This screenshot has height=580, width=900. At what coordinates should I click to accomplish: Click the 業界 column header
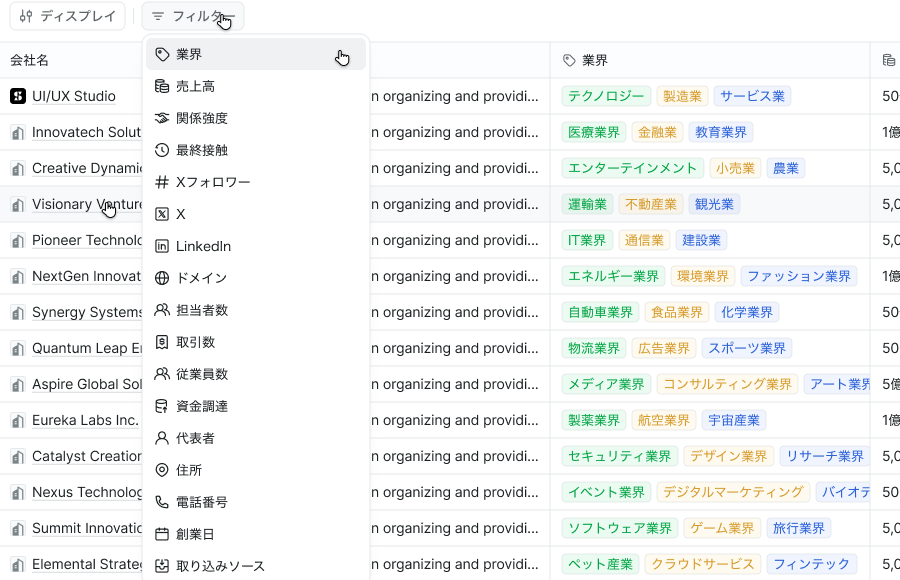[x=710, y=60]
